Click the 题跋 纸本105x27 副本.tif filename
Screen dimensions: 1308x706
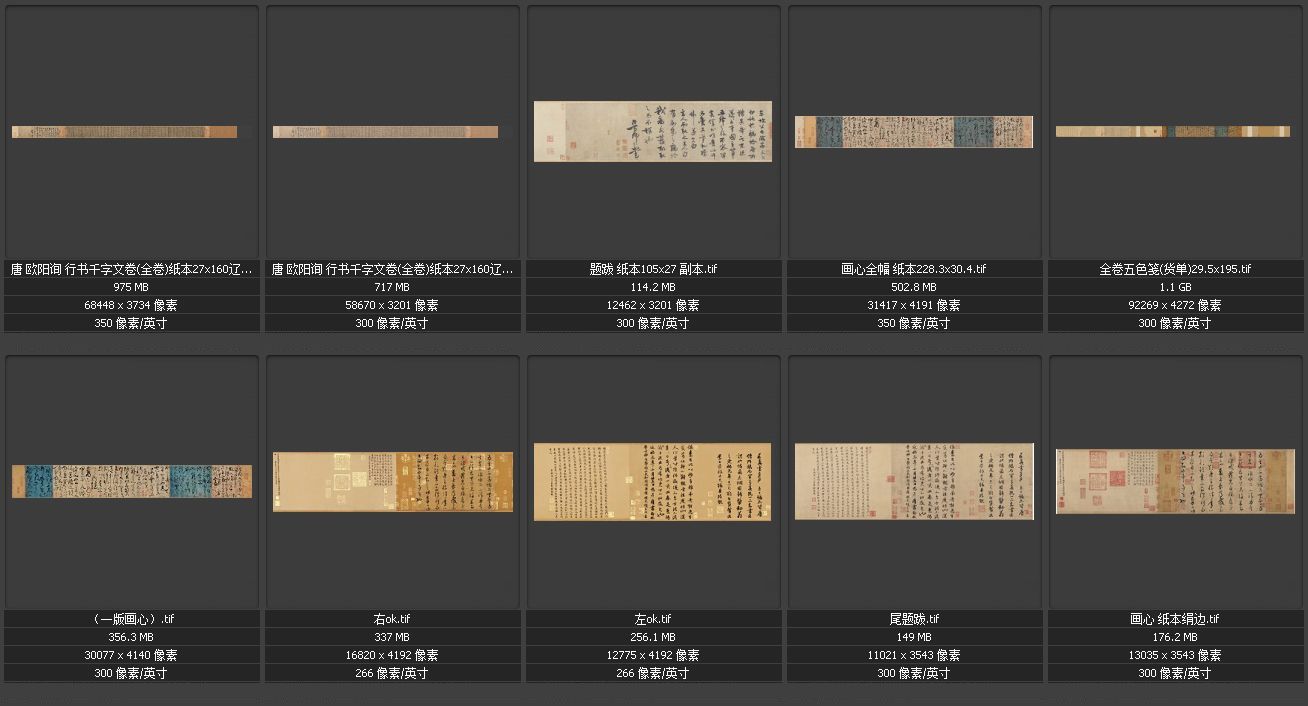coord(653,269)
